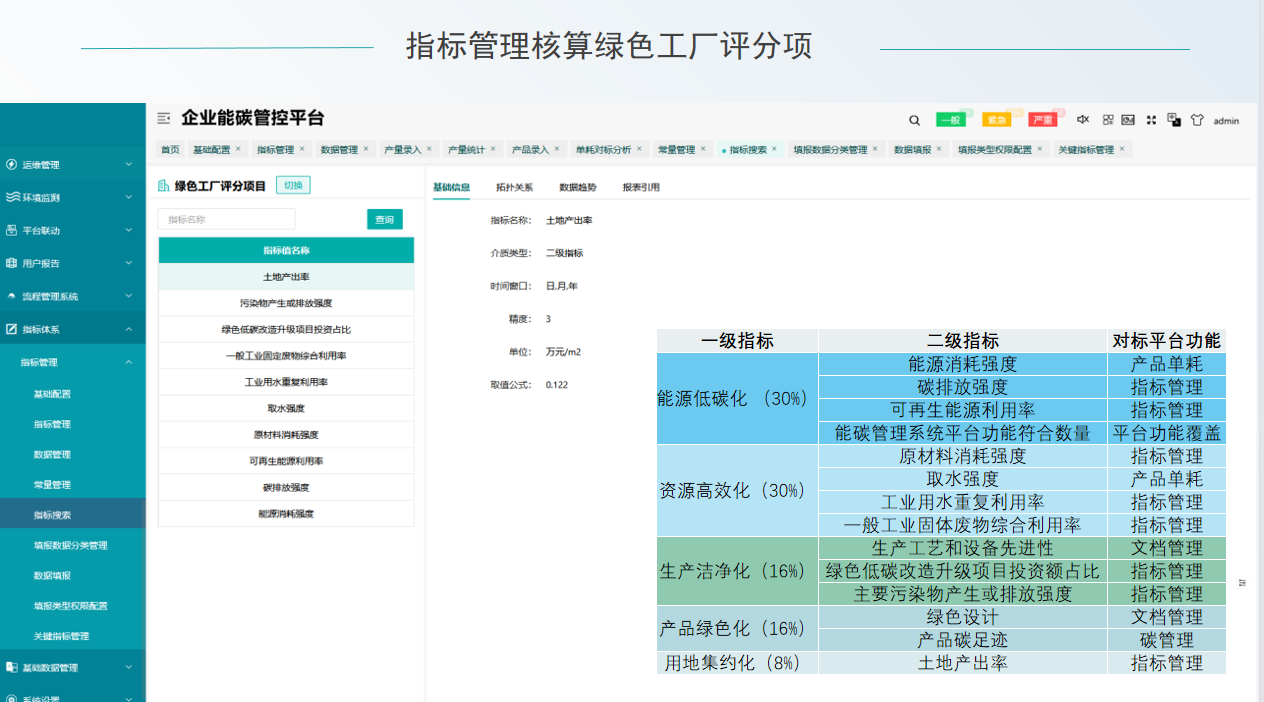Screen dimensions: 1264x702
Task: Click the red 严重 alarm badge
Action: [x=1043, y=120]
